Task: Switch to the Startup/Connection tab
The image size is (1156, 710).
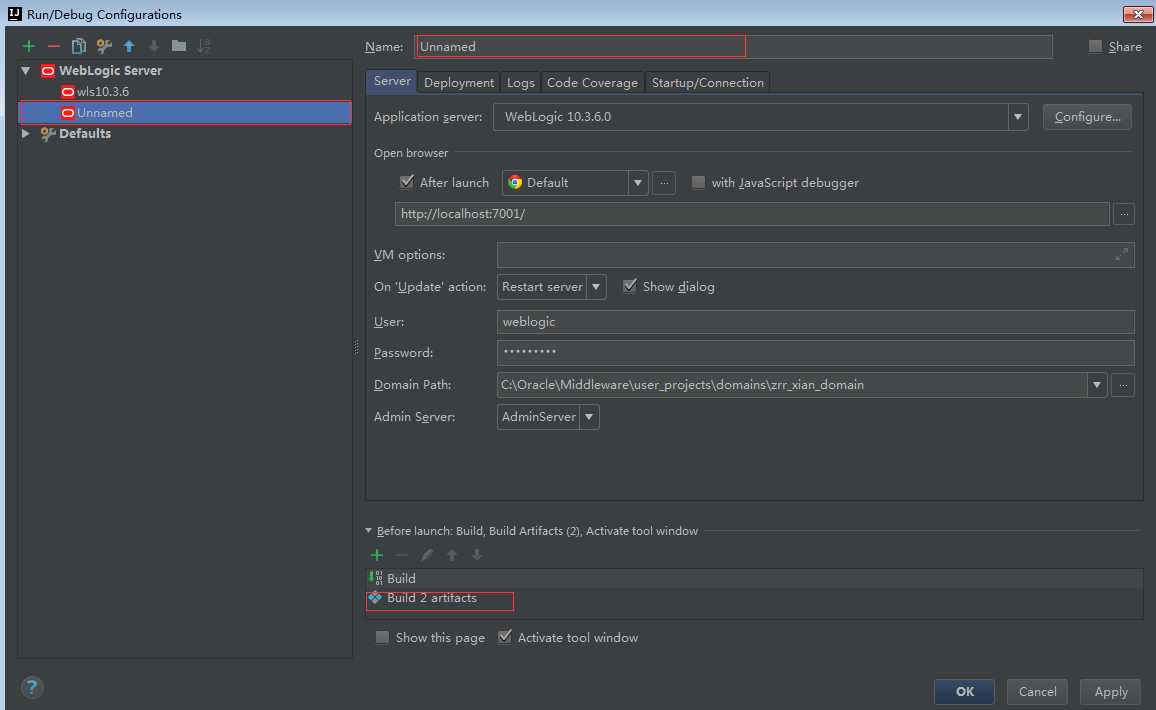Action: click(707, 83)
